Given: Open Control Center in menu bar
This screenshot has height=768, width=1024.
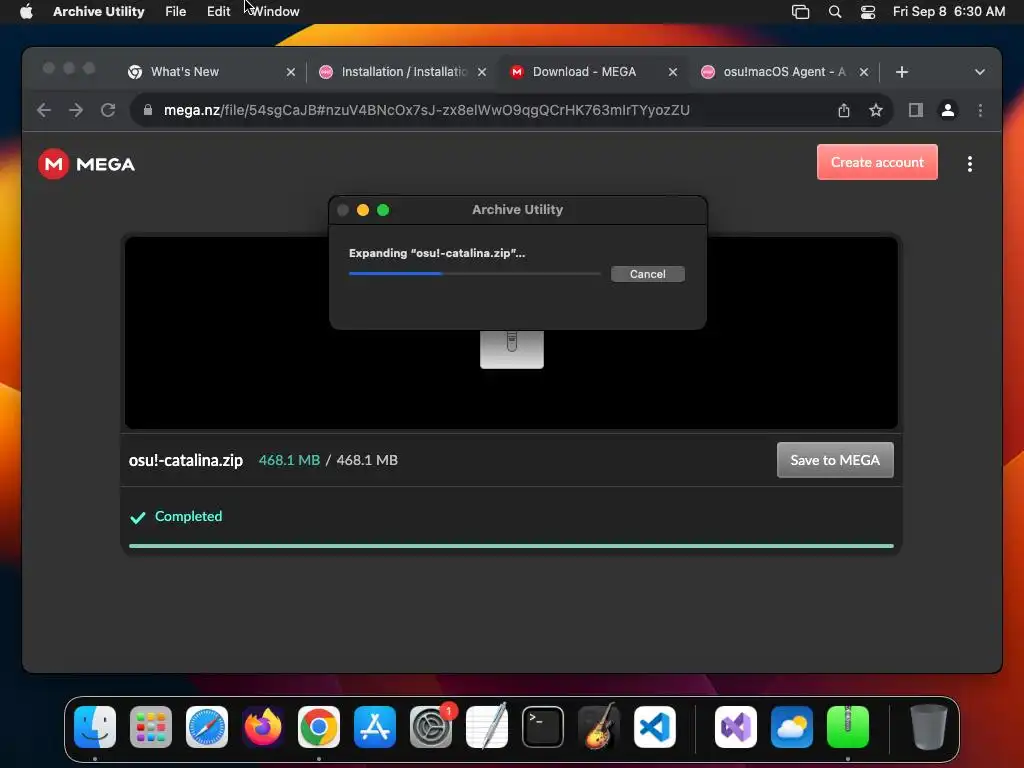Looking at the screenshot, I should tap(867, 12).
